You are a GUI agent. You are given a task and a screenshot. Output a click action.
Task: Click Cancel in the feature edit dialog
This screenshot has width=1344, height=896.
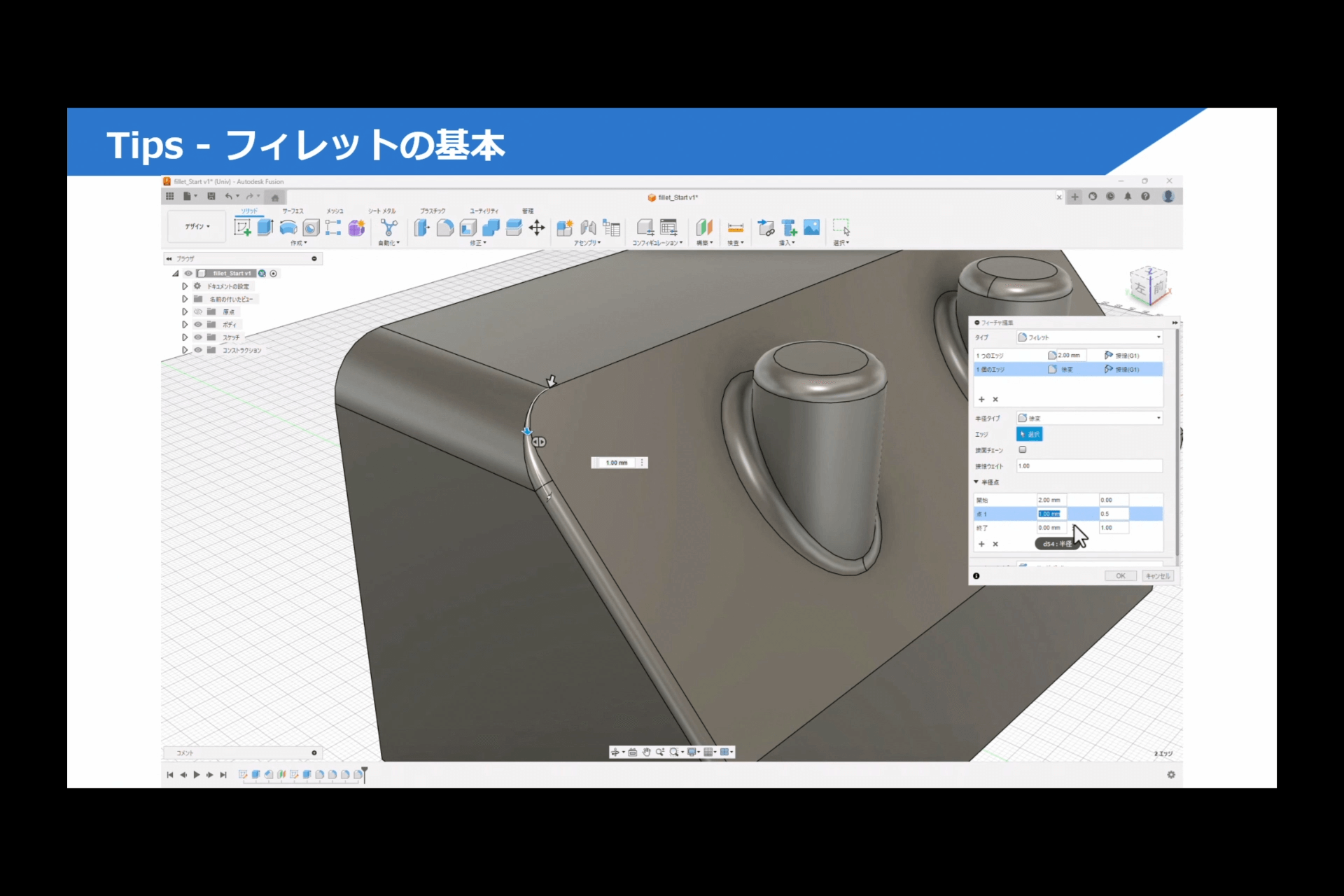[x=1157, y=576]
